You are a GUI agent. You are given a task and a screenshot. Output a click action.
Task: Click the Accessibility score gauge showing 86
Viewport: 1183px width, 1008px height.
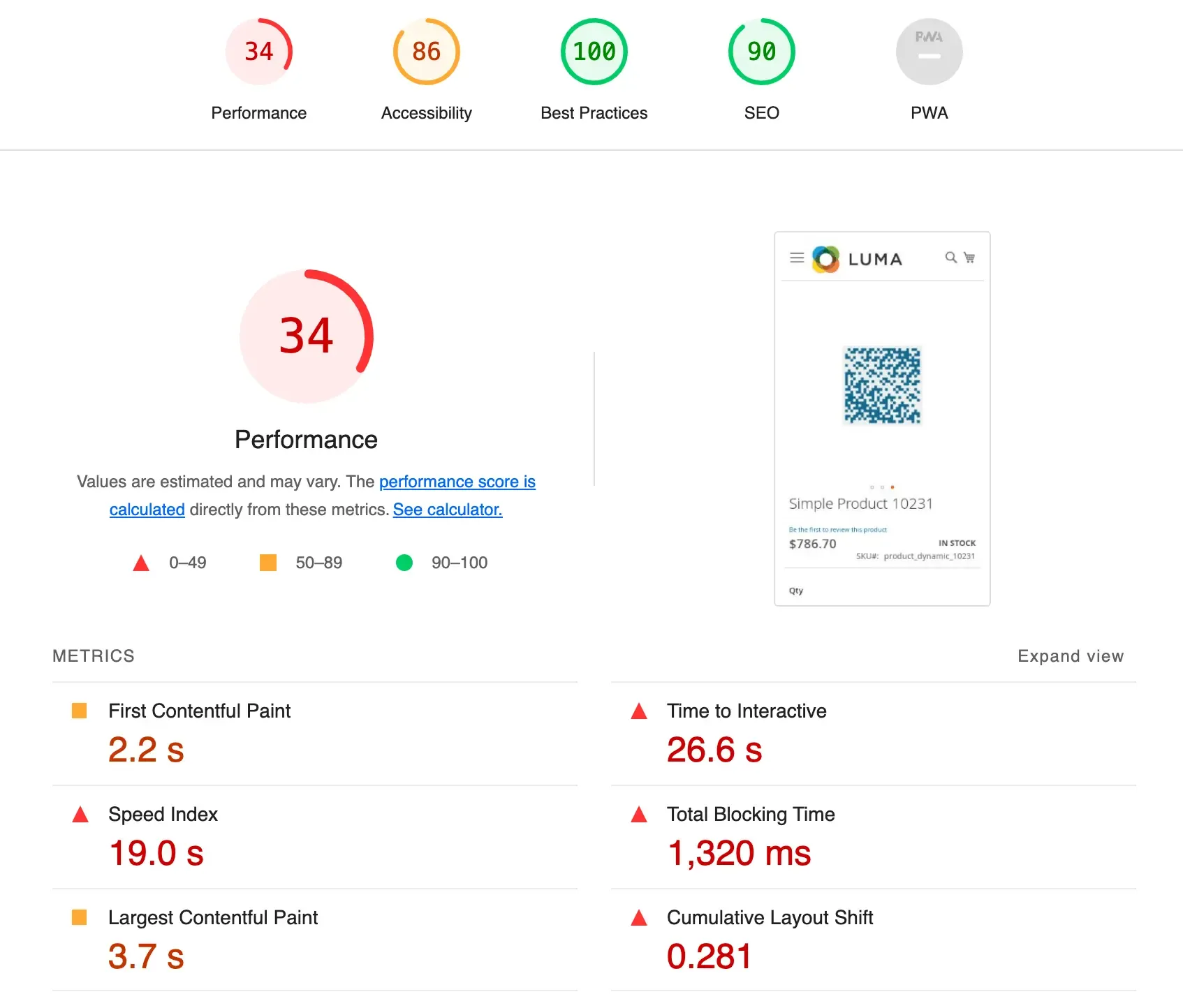(x=426, y=52)
